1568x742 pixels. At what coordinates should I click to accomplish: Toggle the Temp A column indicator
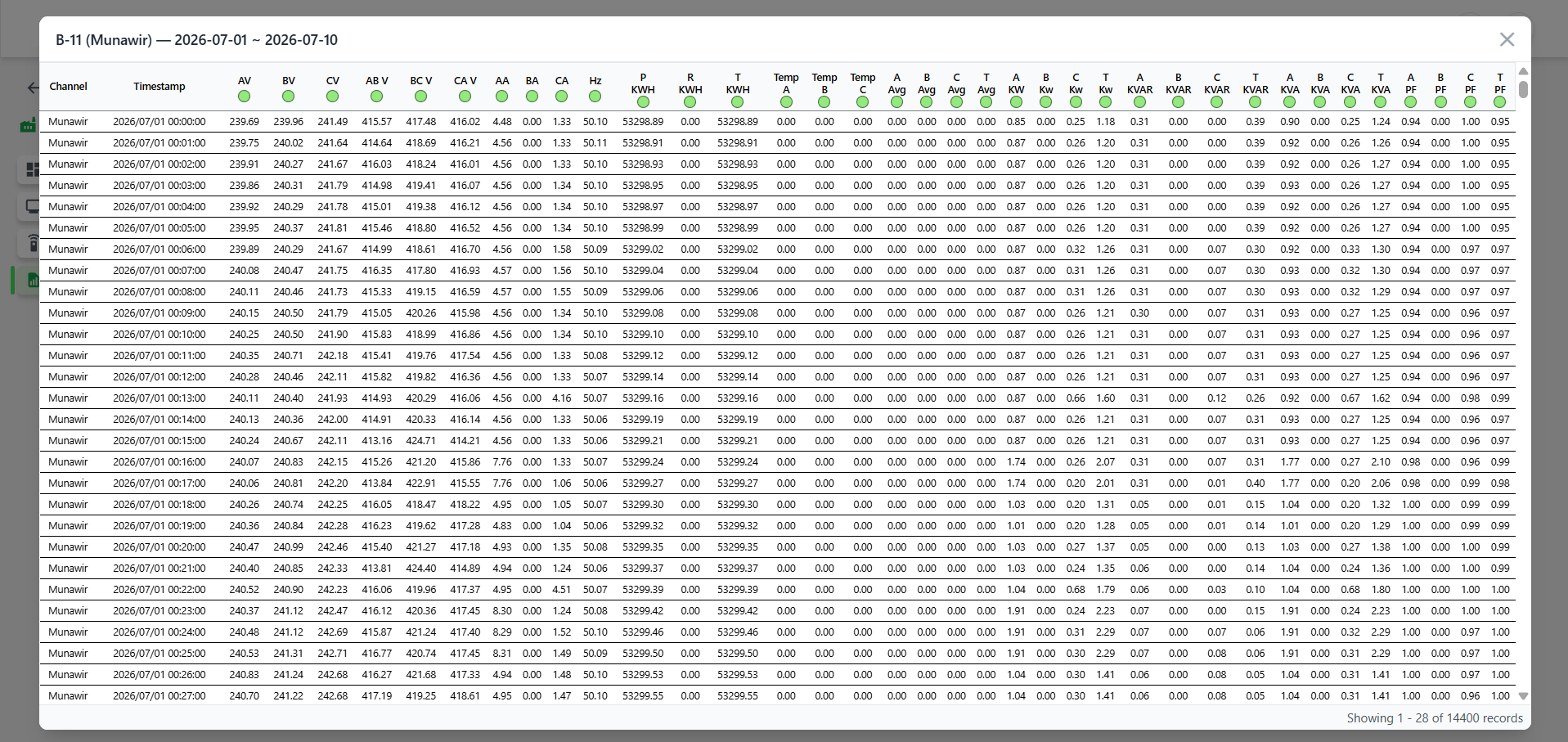786,102
